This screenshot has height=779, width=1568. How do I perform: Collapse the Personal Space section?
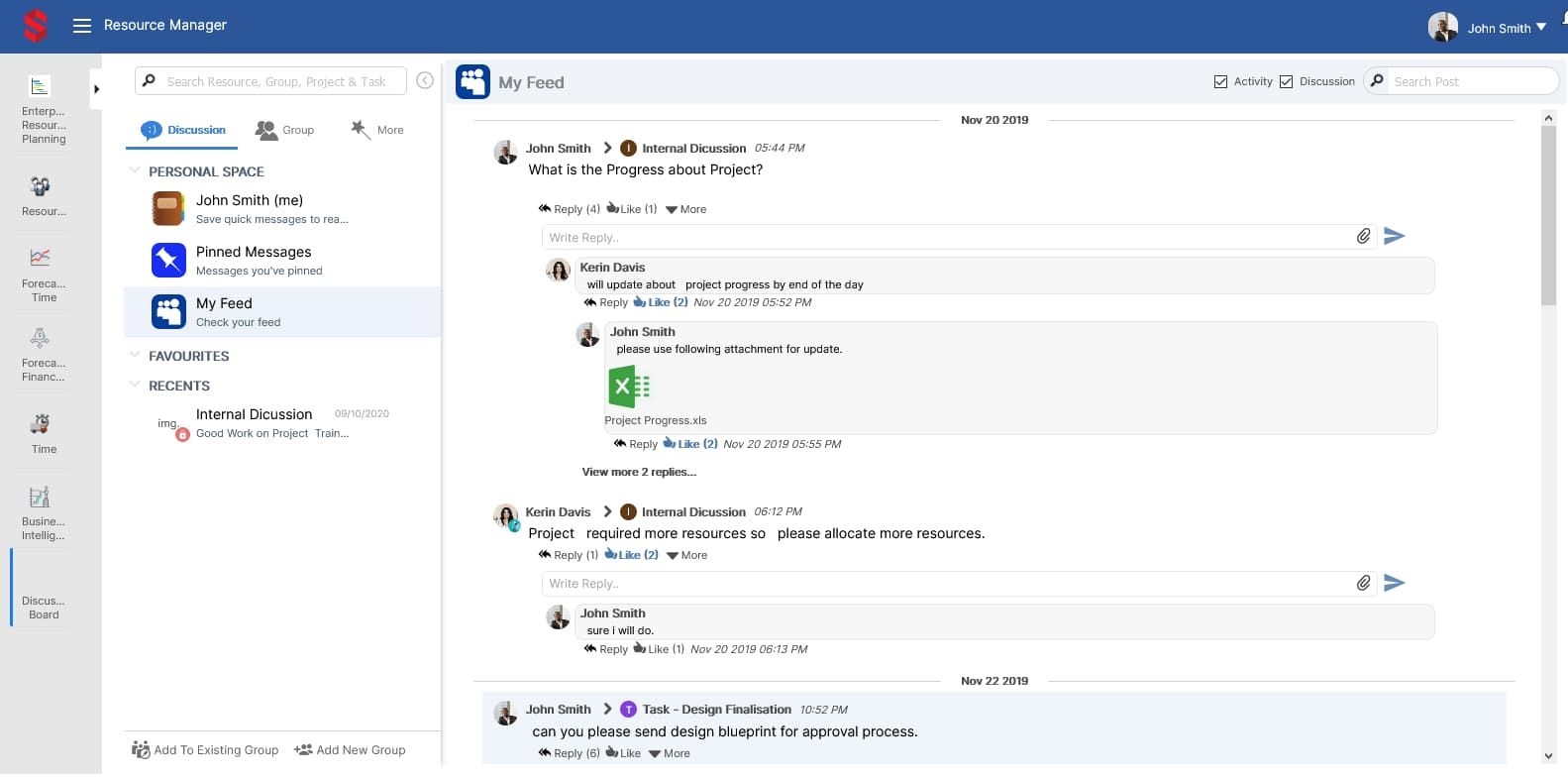(x=135, y=171)
